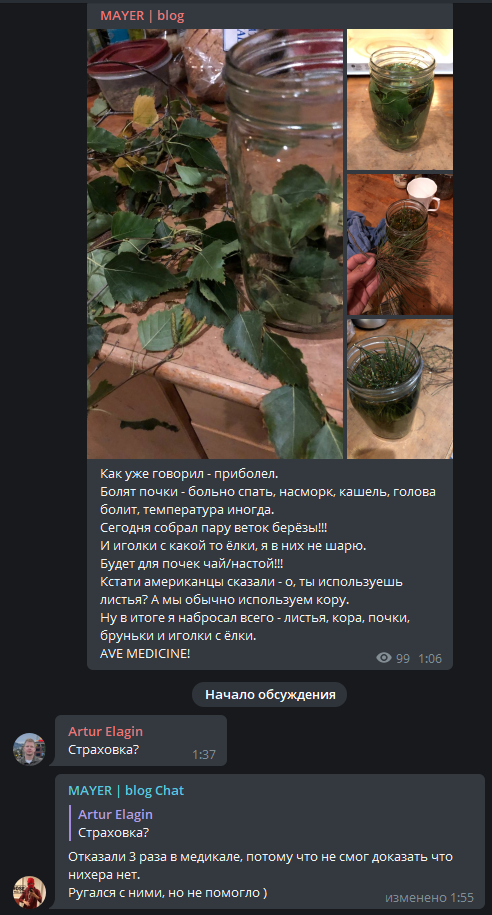Click the post text 'Как уже говорил - приболел'
Viewport: 492px width, 915px height.
click(185, 473)
